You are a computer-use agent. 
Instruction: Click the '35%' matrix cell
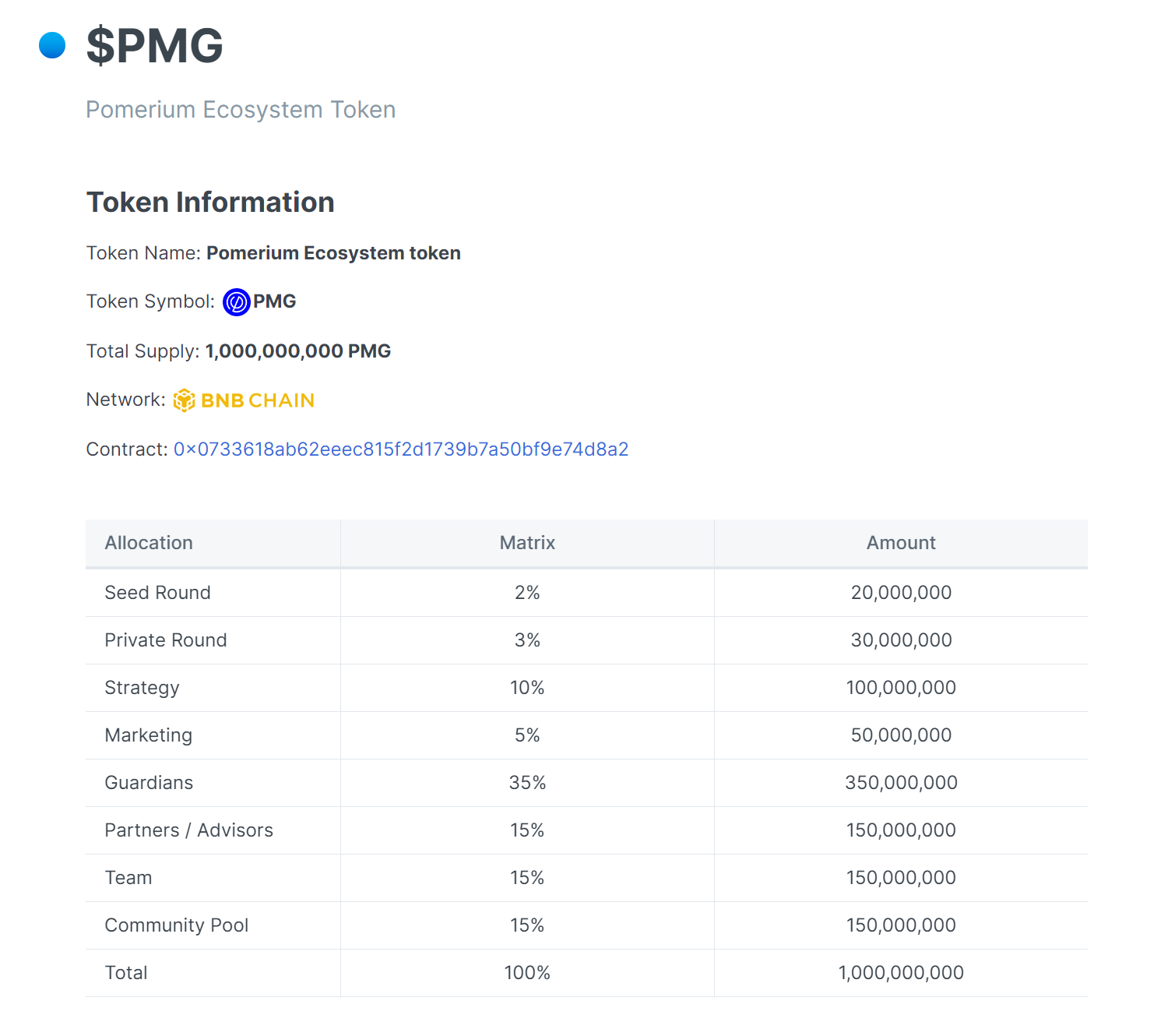pos(527,783)
